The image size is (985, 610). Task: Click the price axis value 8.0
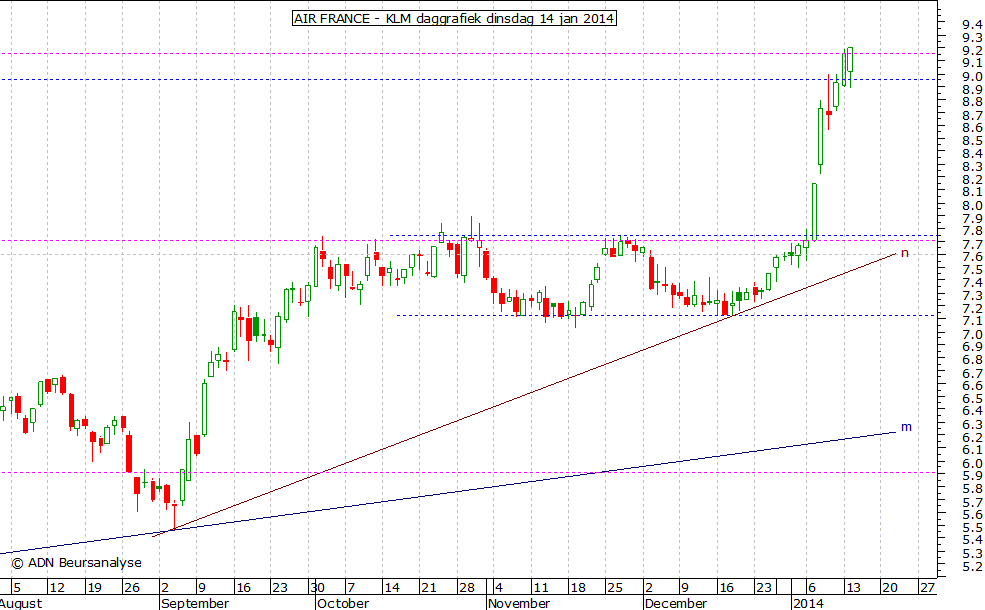[x=971, y=205]
